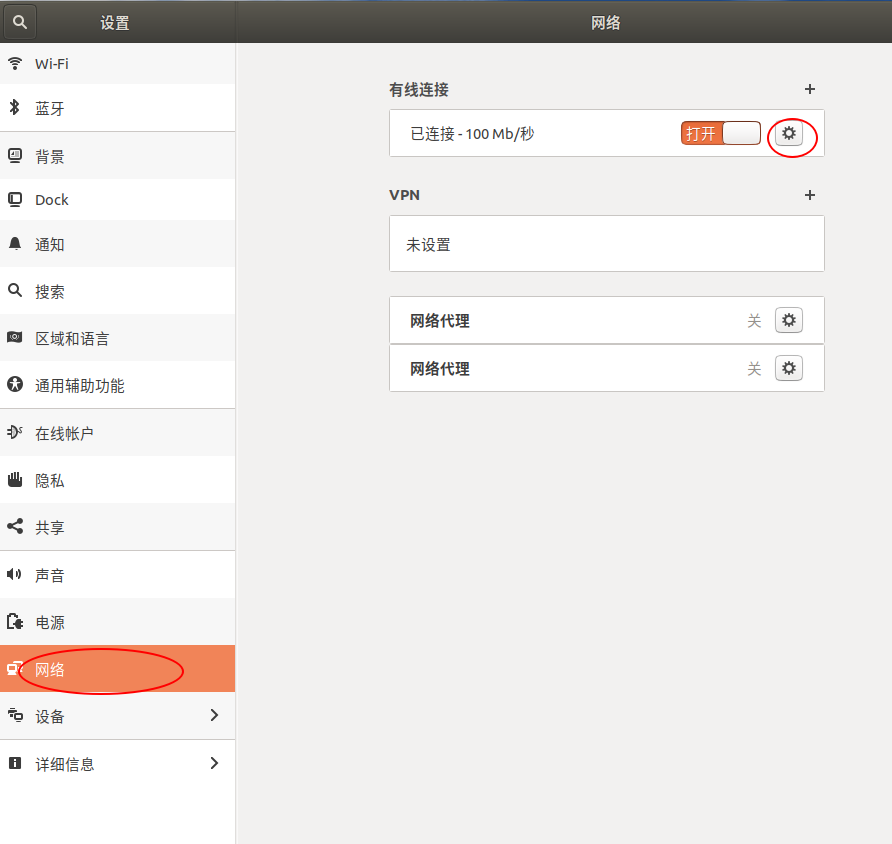Click the sharing icon beside 共享
Viewport: 892px width, 844px height.
point(15,526)
